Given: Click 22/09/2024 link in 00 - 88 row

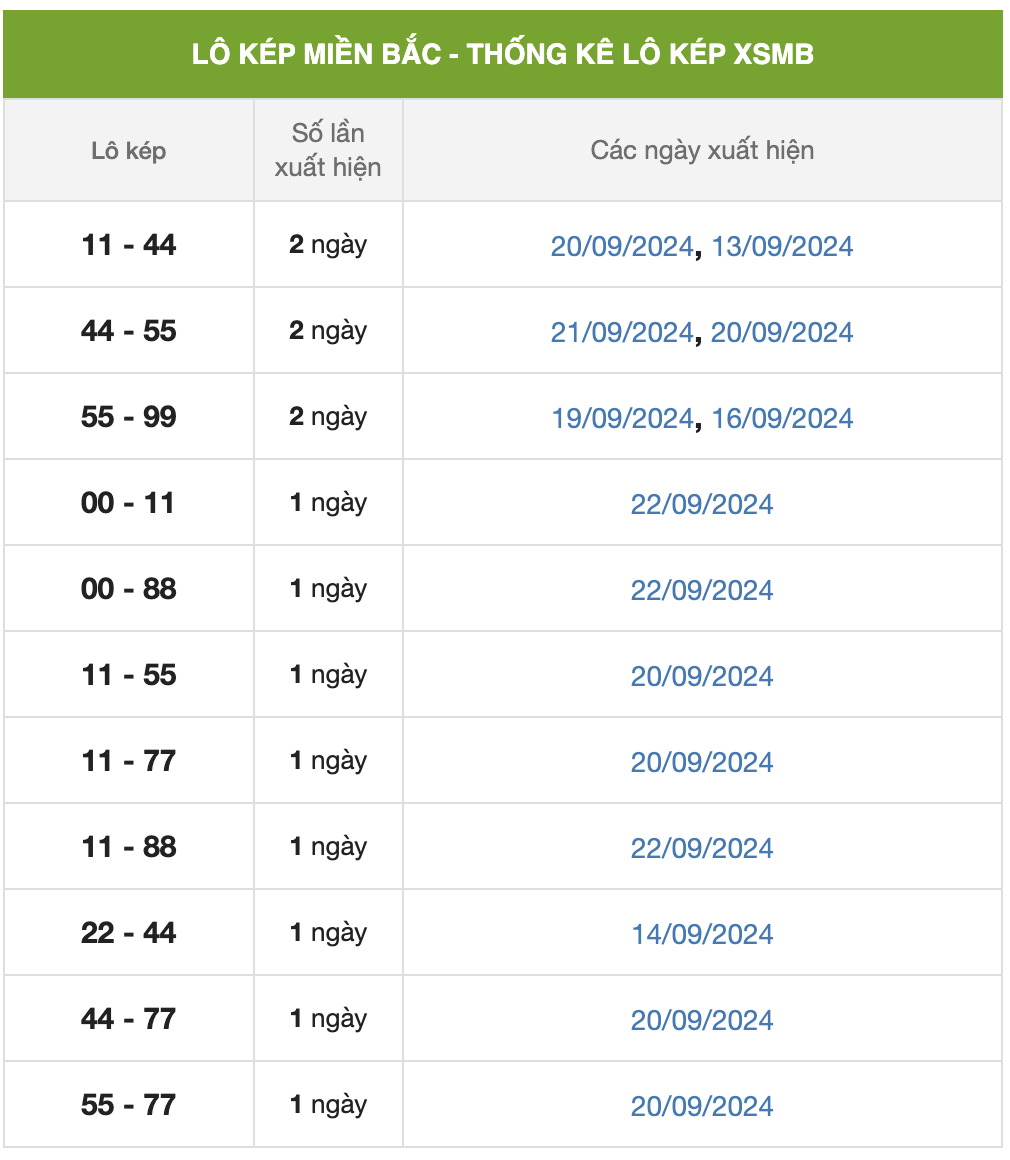Looking at the screenshot, I should tap(702, 590).
